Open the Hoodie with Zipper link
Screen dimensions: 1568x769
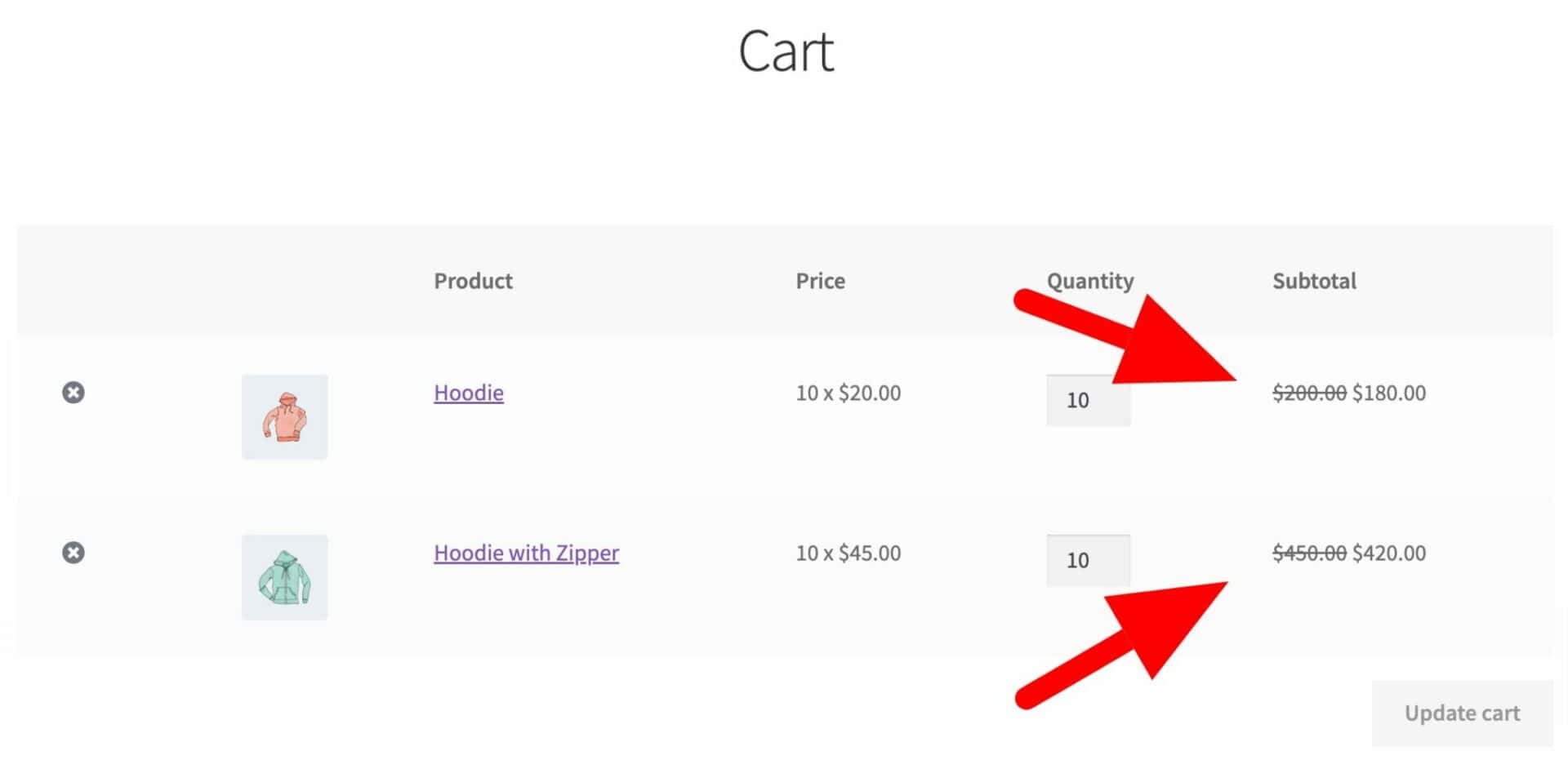coord(527,553)
